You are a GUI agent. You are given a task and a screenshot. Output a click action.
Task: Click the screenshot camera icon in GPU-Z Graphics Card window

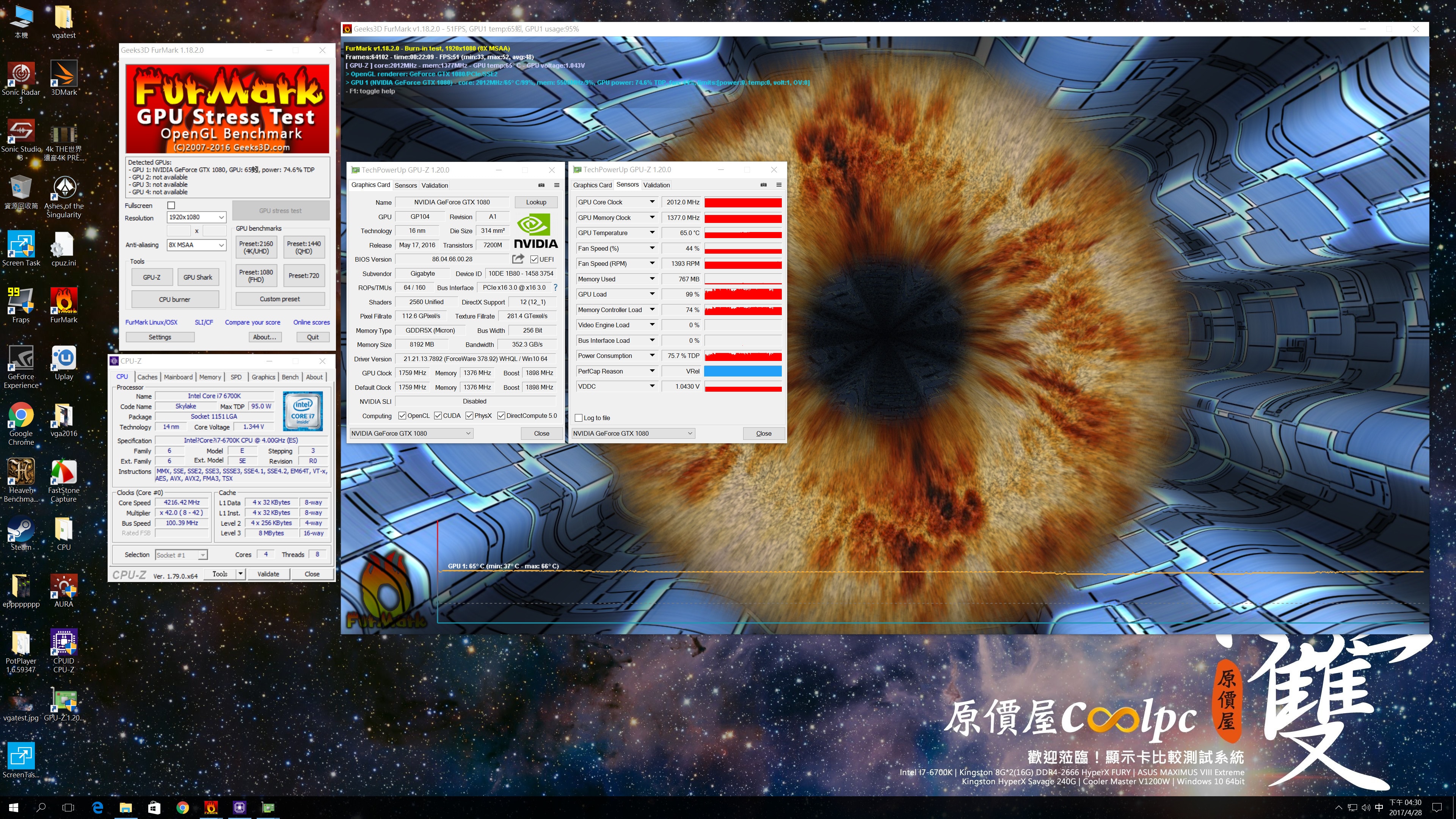coord(541,185)
